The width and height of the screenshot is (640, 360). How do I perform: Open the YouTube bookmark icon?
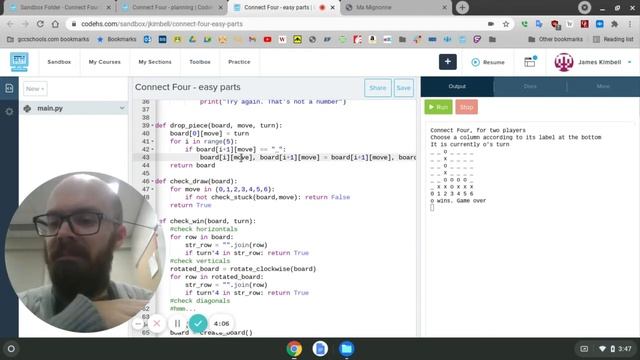267,40
